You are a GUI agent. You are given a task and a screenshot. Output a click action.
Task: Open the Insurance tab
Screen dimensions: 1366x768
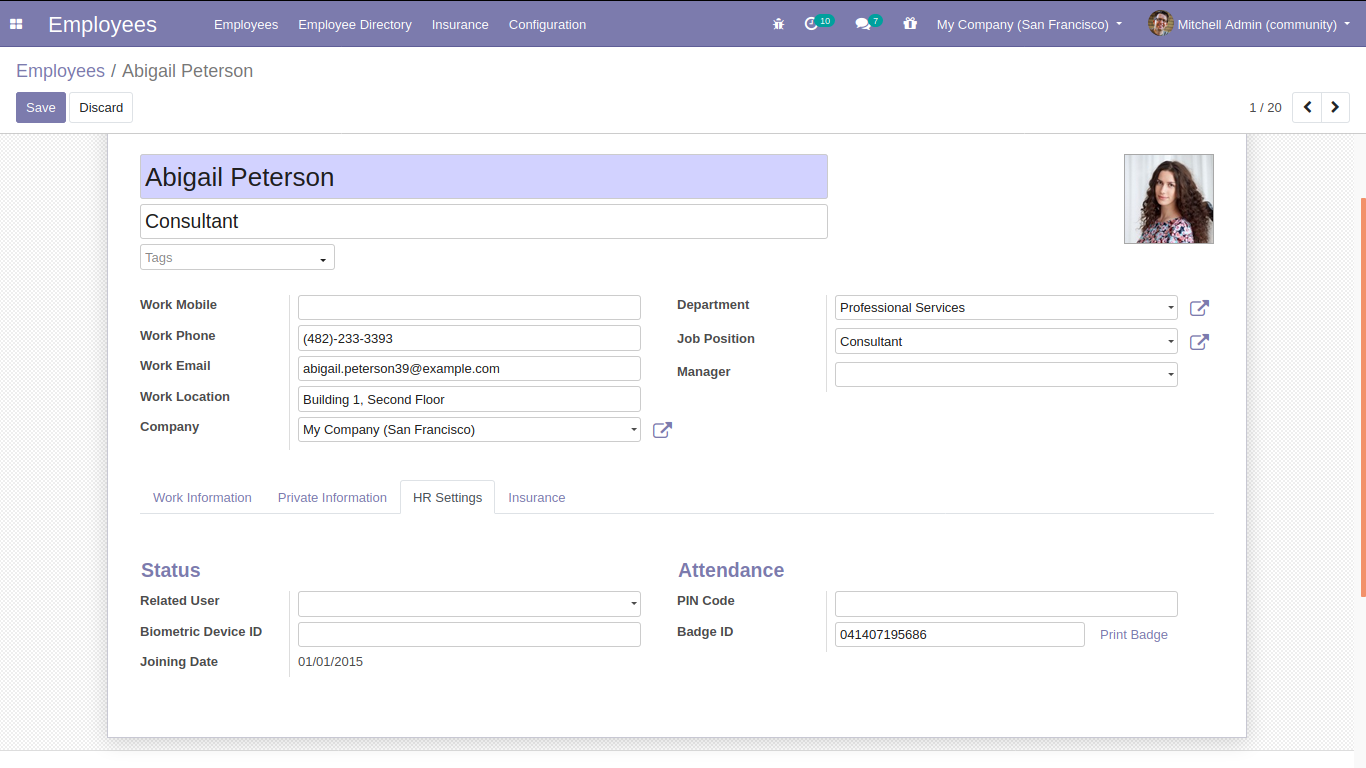tap(536, 498)
